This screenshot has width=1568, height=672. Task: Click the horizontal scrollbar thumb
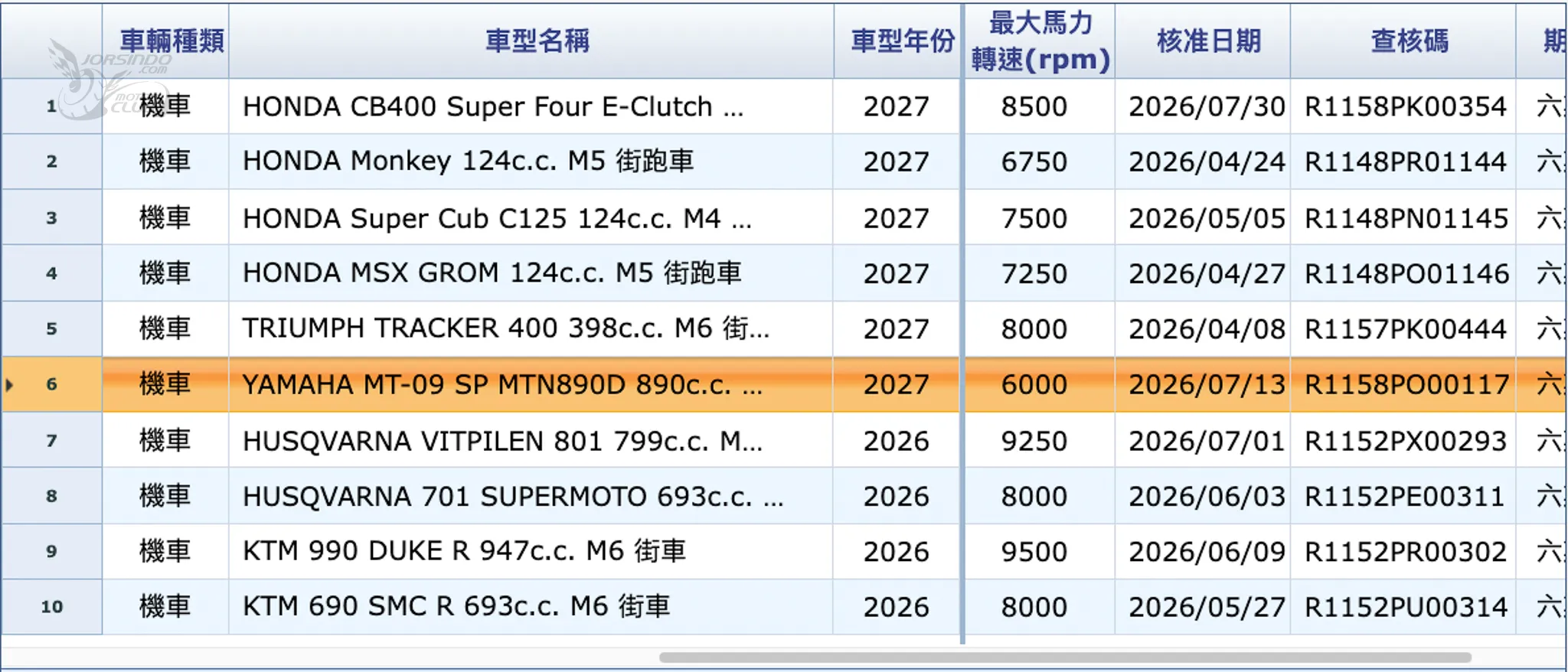coord(1065,657)
